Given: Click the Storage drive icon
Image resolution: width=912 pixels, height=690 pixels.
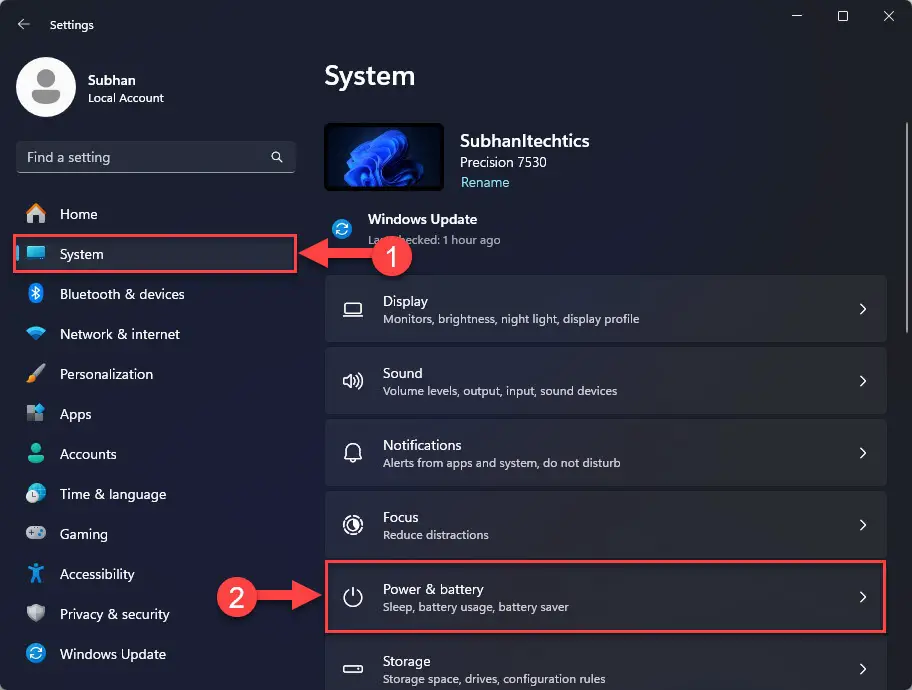Looking at the screenshot, I should coord(352,668).
